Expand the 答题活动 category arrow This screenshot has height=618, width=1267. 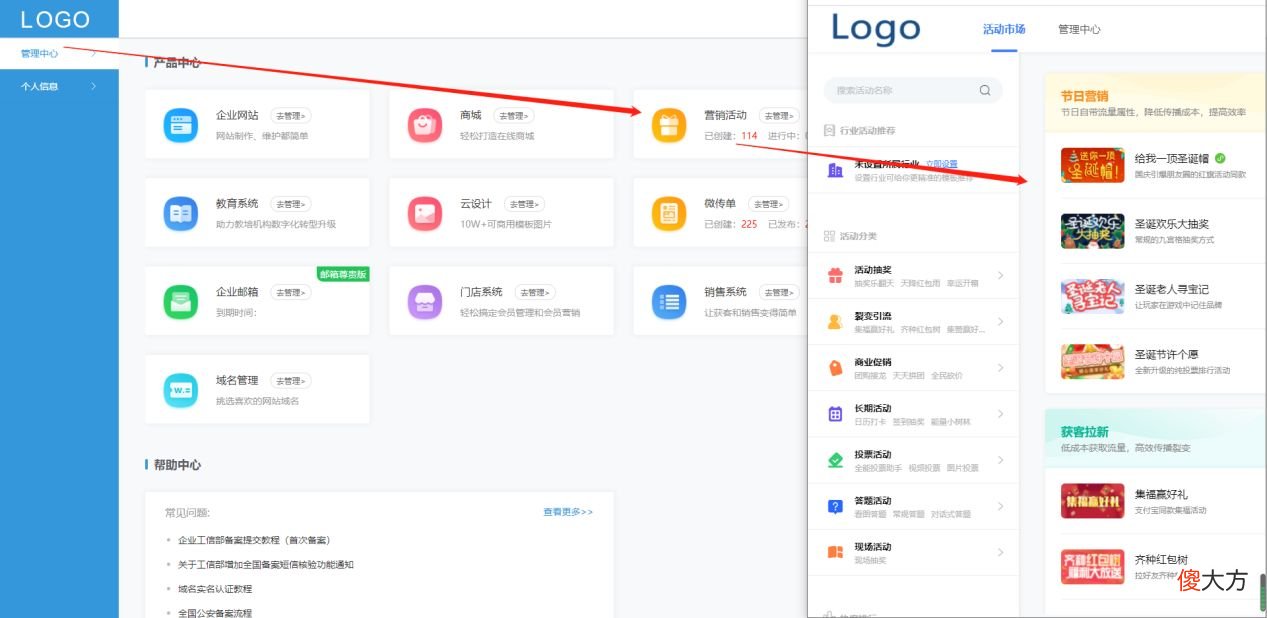click(1000, 506)
